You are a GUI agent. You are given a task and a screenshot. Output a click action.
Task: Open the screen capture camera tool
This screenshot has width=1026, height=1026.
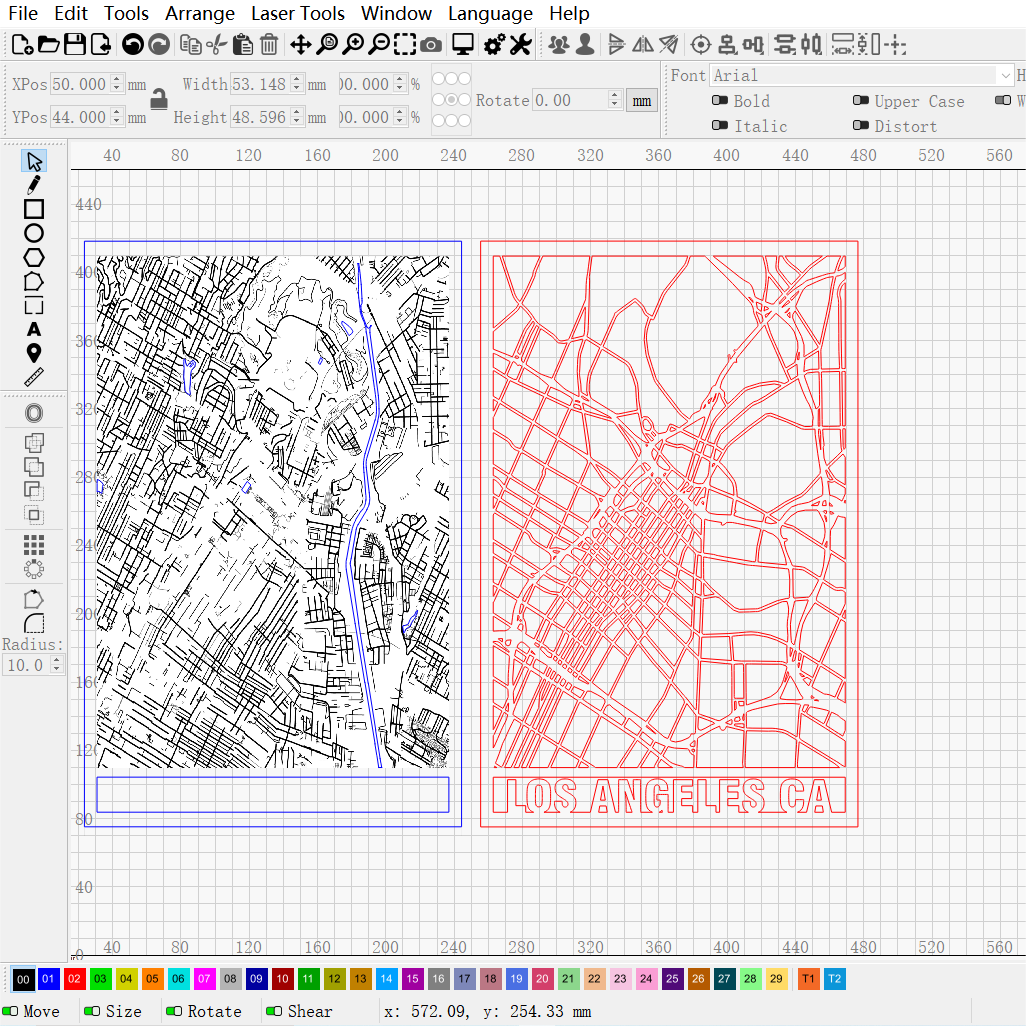[x=430, y=44]
